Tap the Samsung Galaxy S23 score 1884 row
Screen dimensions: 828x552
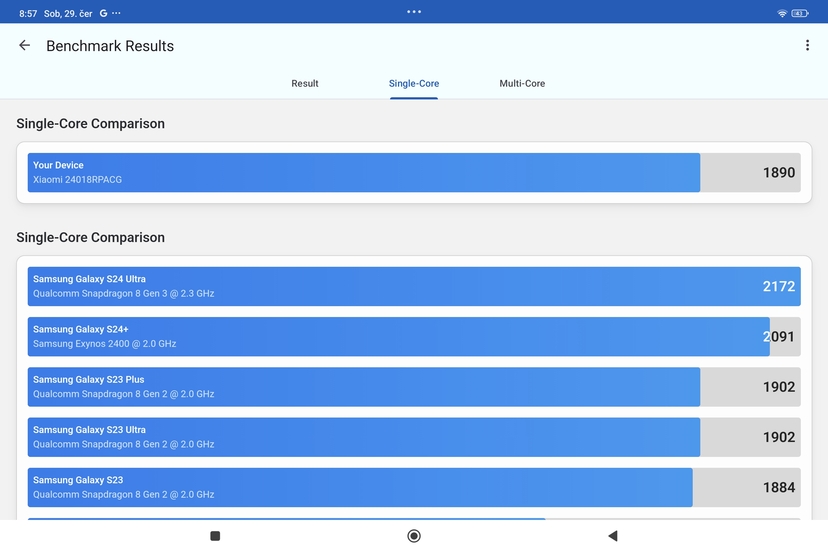click(x=414, y=487)
